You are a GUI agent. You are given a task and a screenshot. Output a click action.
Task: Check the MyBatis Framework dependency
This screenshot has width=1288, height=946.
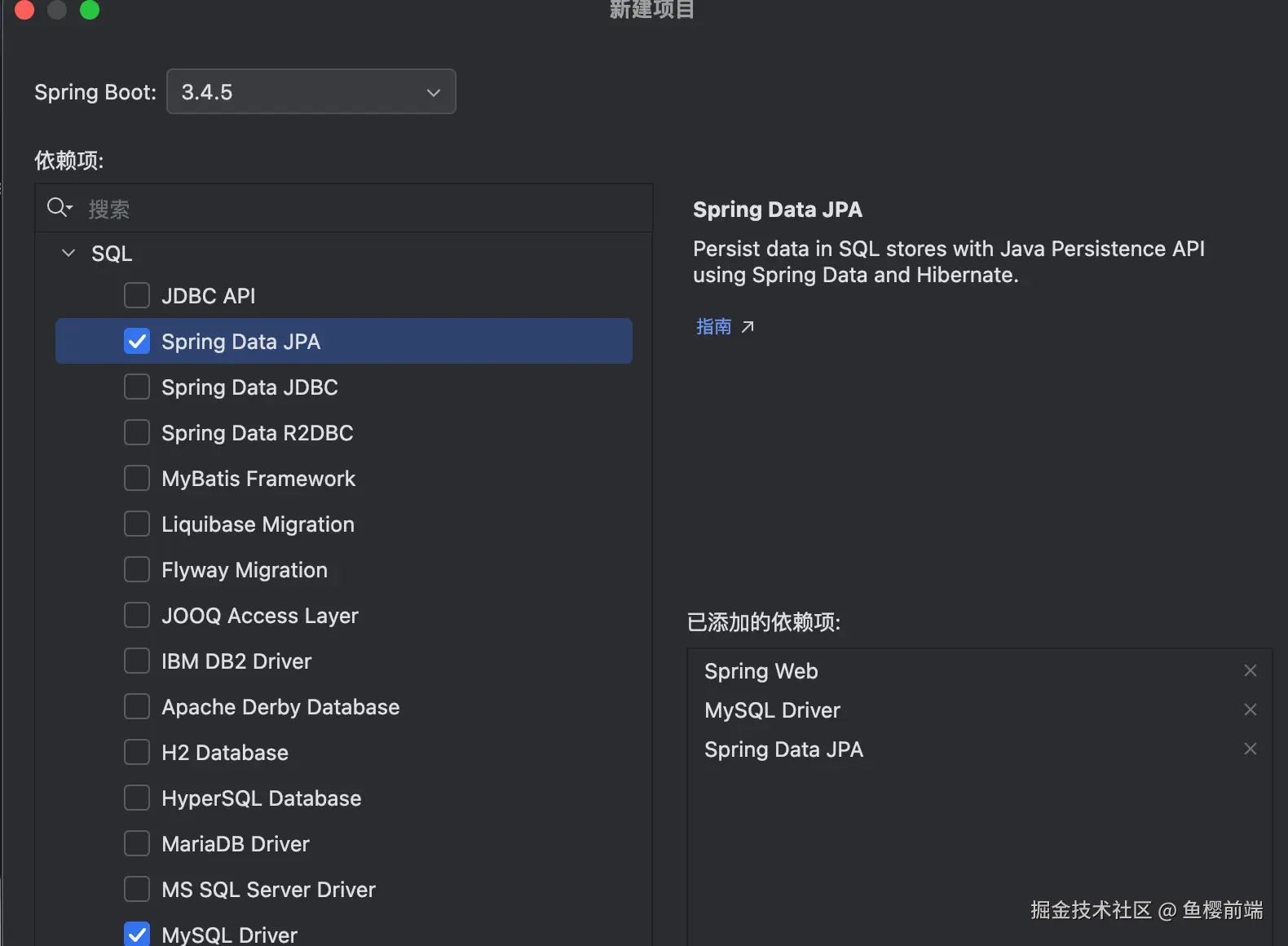137,478
